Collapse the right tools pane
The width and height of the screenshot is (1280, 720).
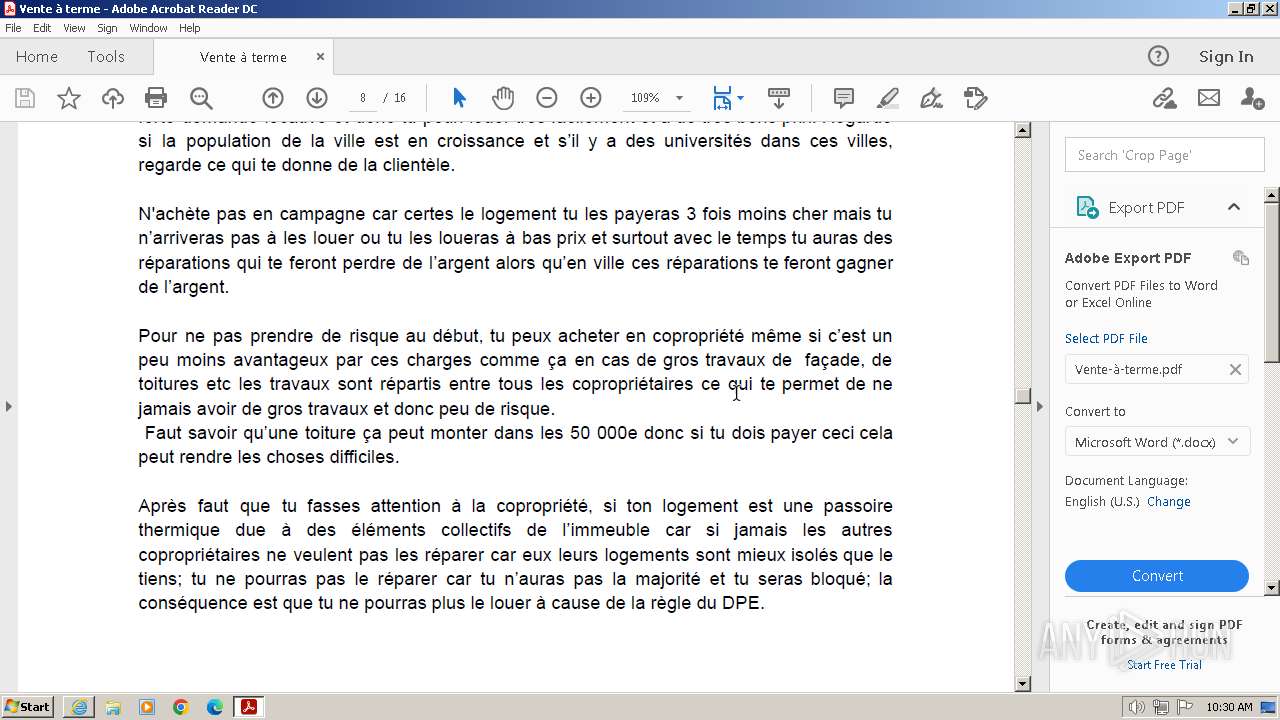1040,406
